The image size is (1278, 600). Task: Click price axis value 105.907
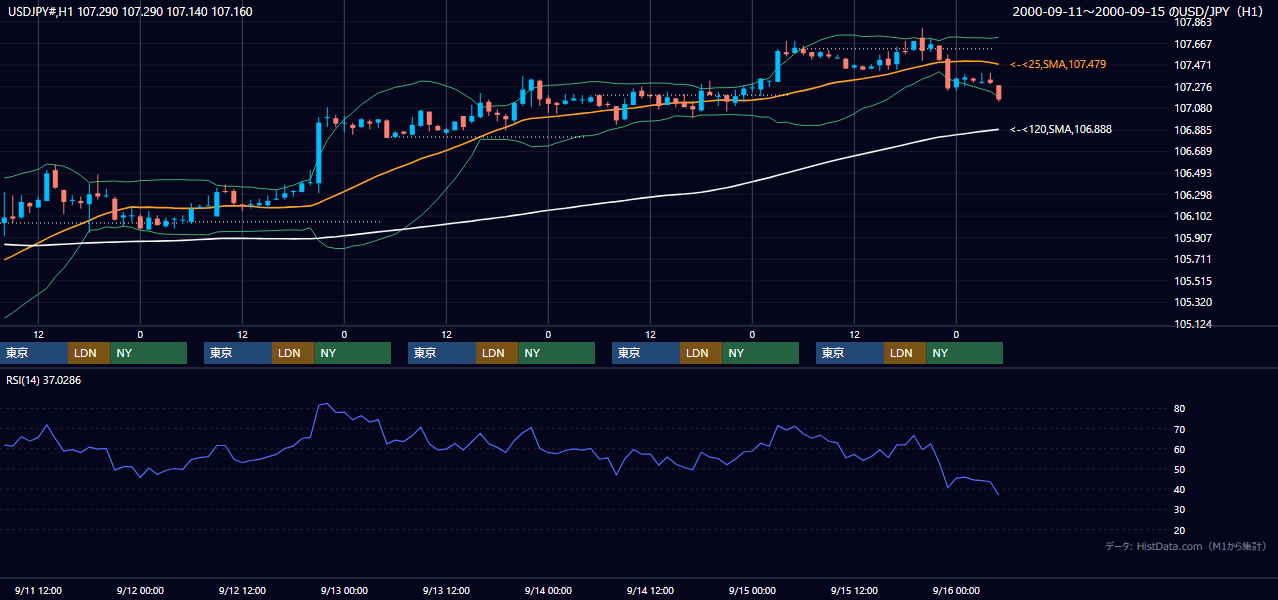1192,238
